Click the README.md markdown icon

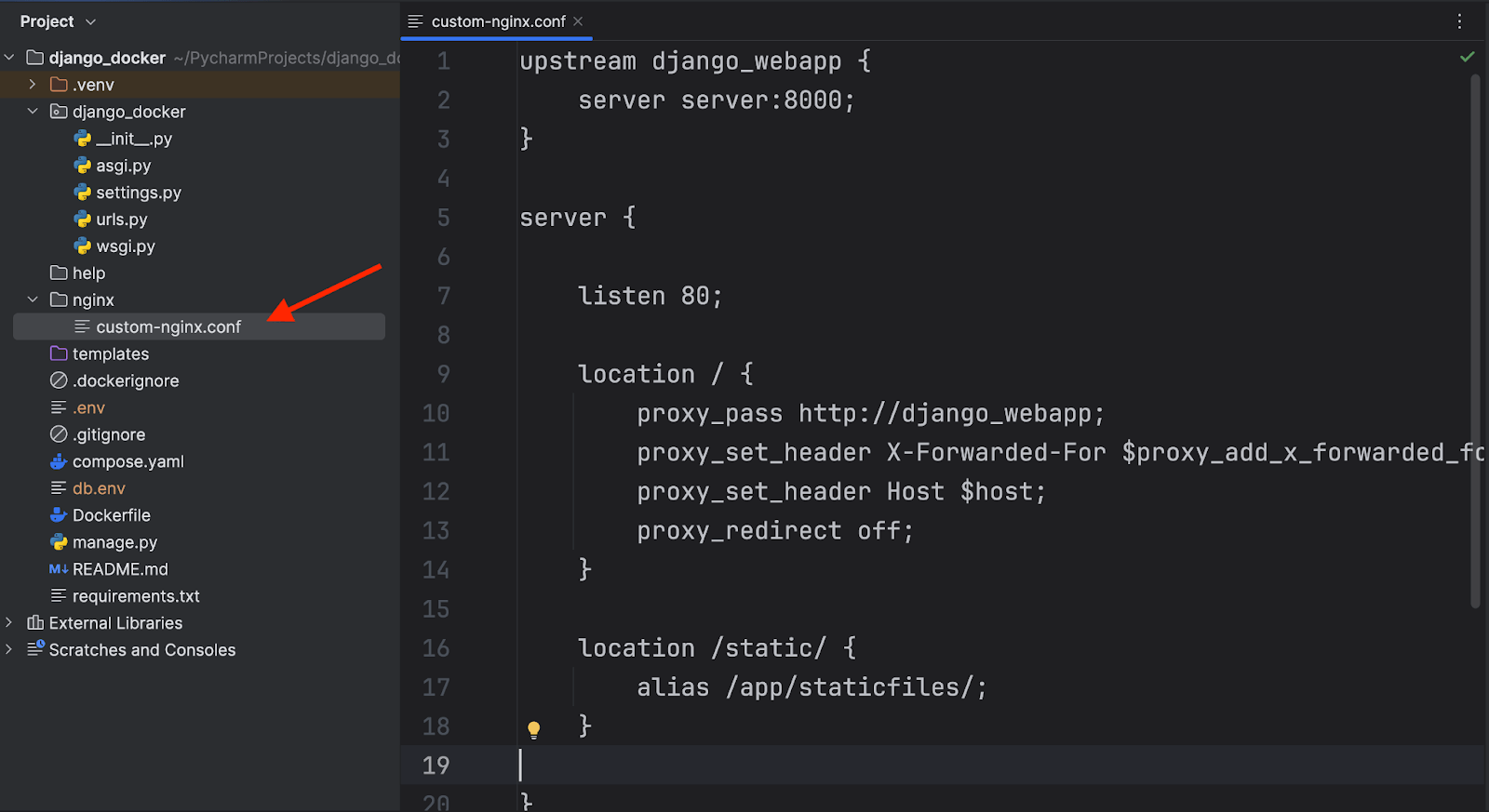(x=59, y=569)
